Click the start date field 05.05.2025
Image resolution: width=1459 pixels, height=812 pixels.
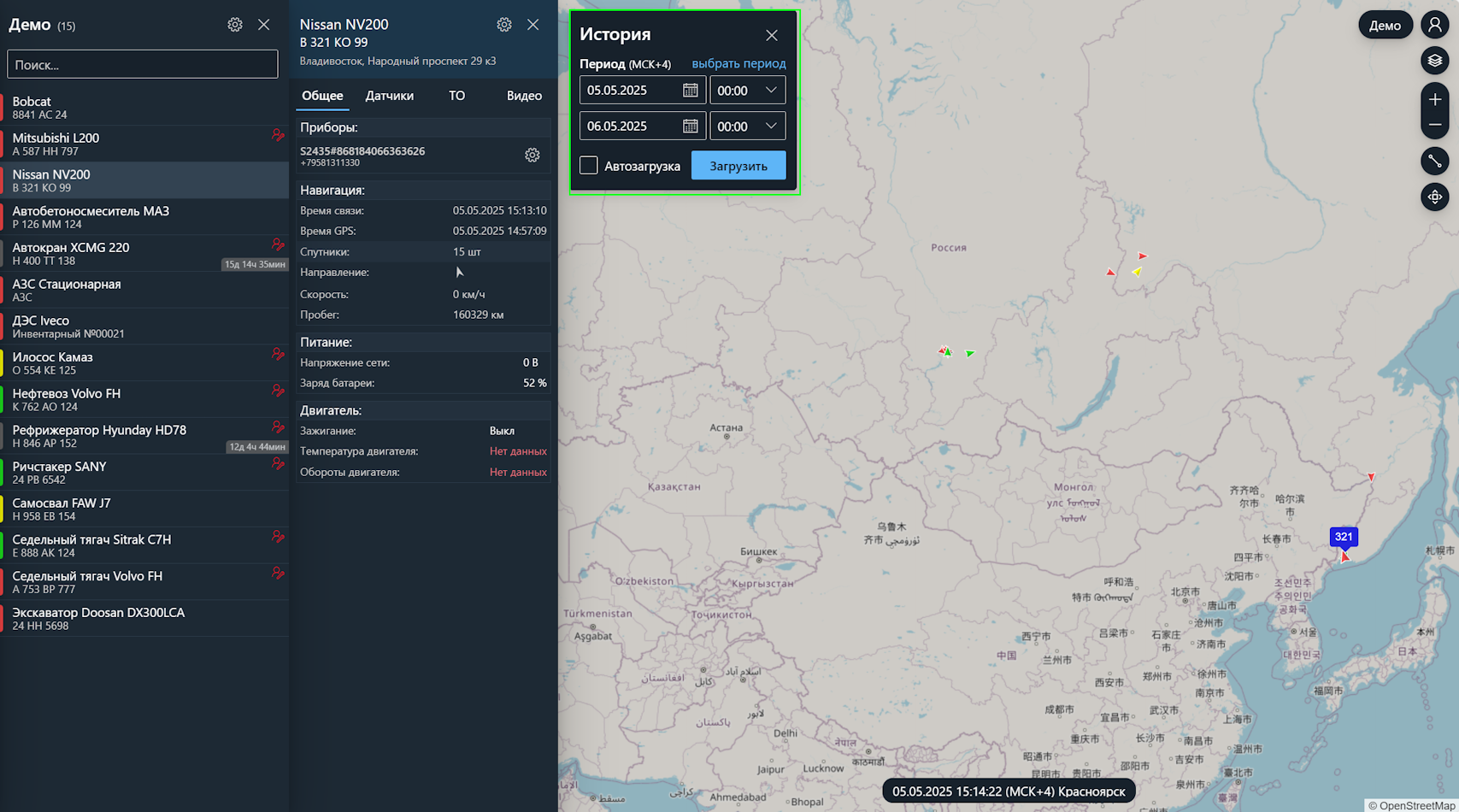643,90
